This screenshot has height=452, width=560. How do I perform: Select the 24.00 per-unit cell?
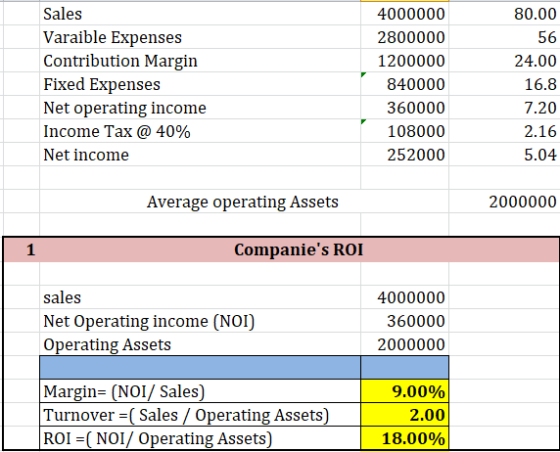click(x=504, y=60)
